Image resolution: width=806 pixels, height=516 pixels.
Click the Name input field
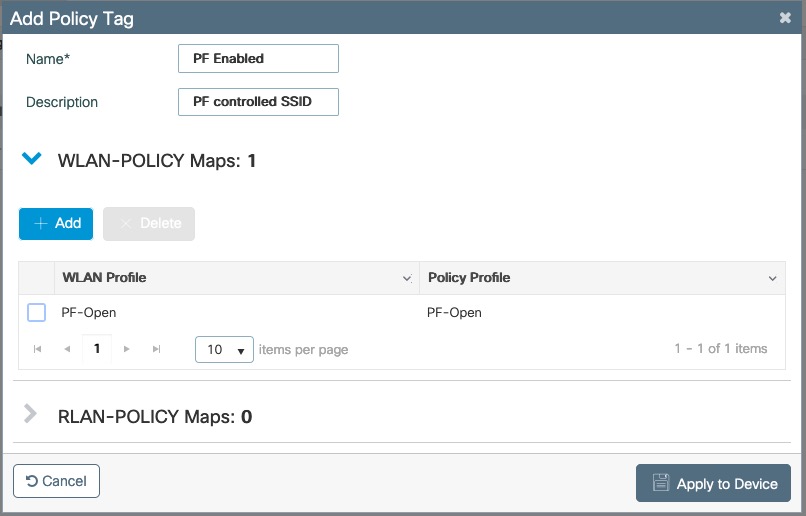coord(258,59)
